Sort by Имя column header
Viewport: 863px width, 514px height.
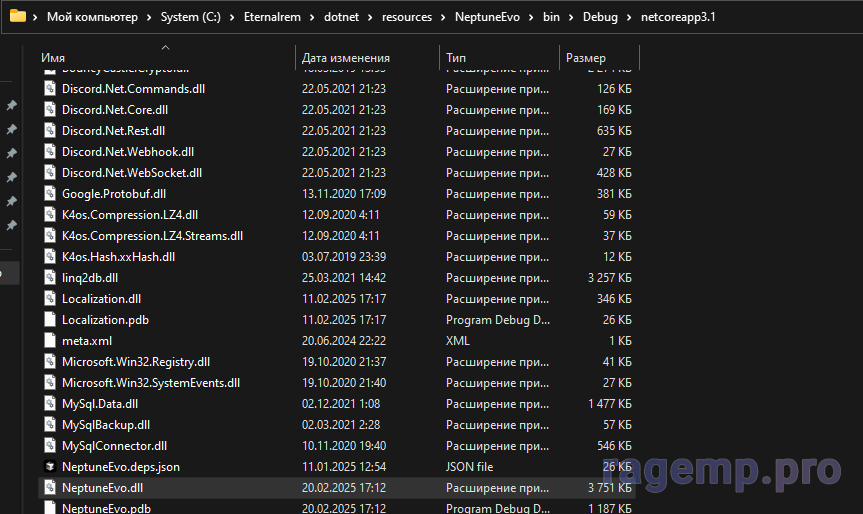click(x=53, y=58)
